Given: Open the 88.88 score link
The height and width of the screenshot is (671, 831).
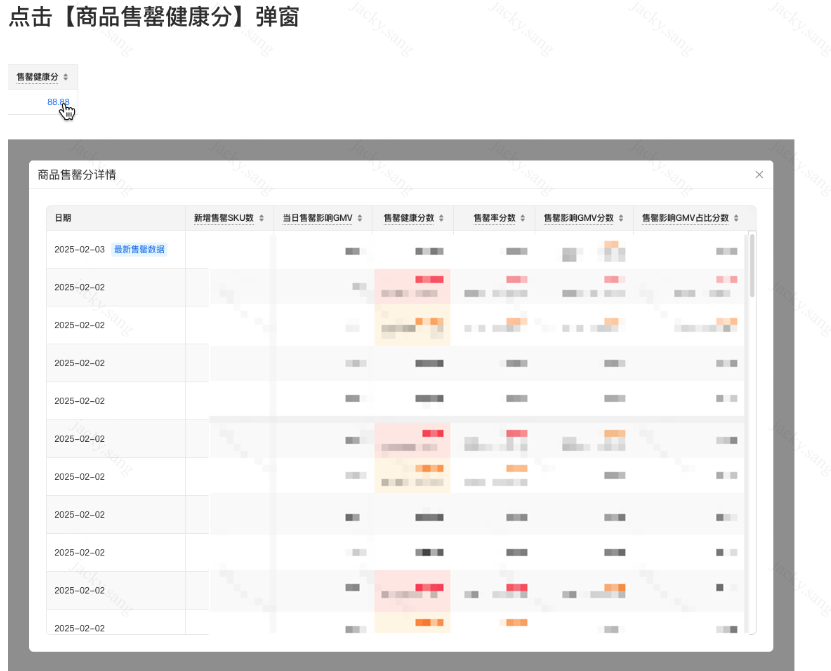Looking at the screenshot, I should 58,101.
